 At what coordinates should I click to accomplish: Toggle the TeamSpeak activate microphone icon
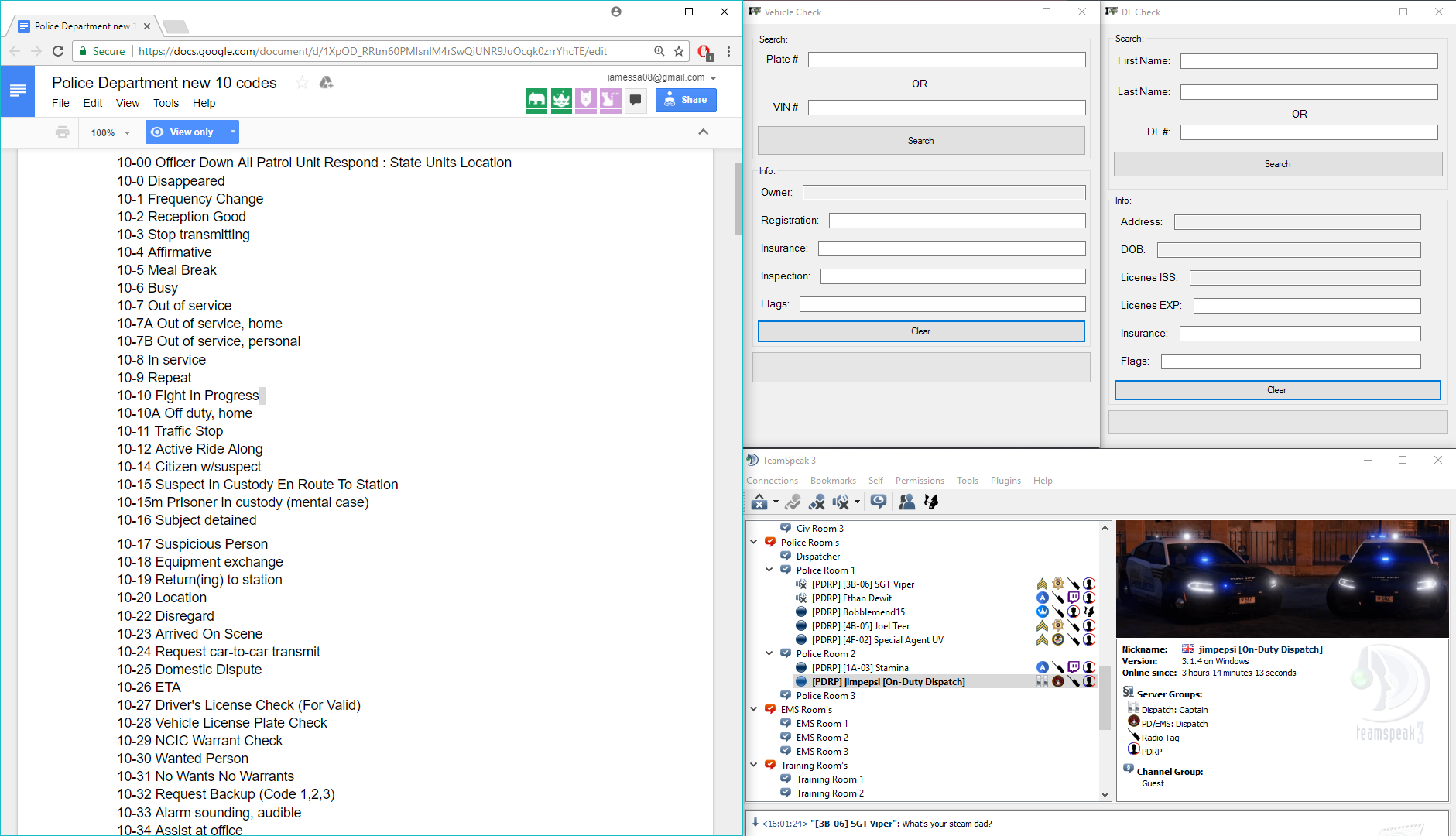pyautogui.click(x=792, y=502)
